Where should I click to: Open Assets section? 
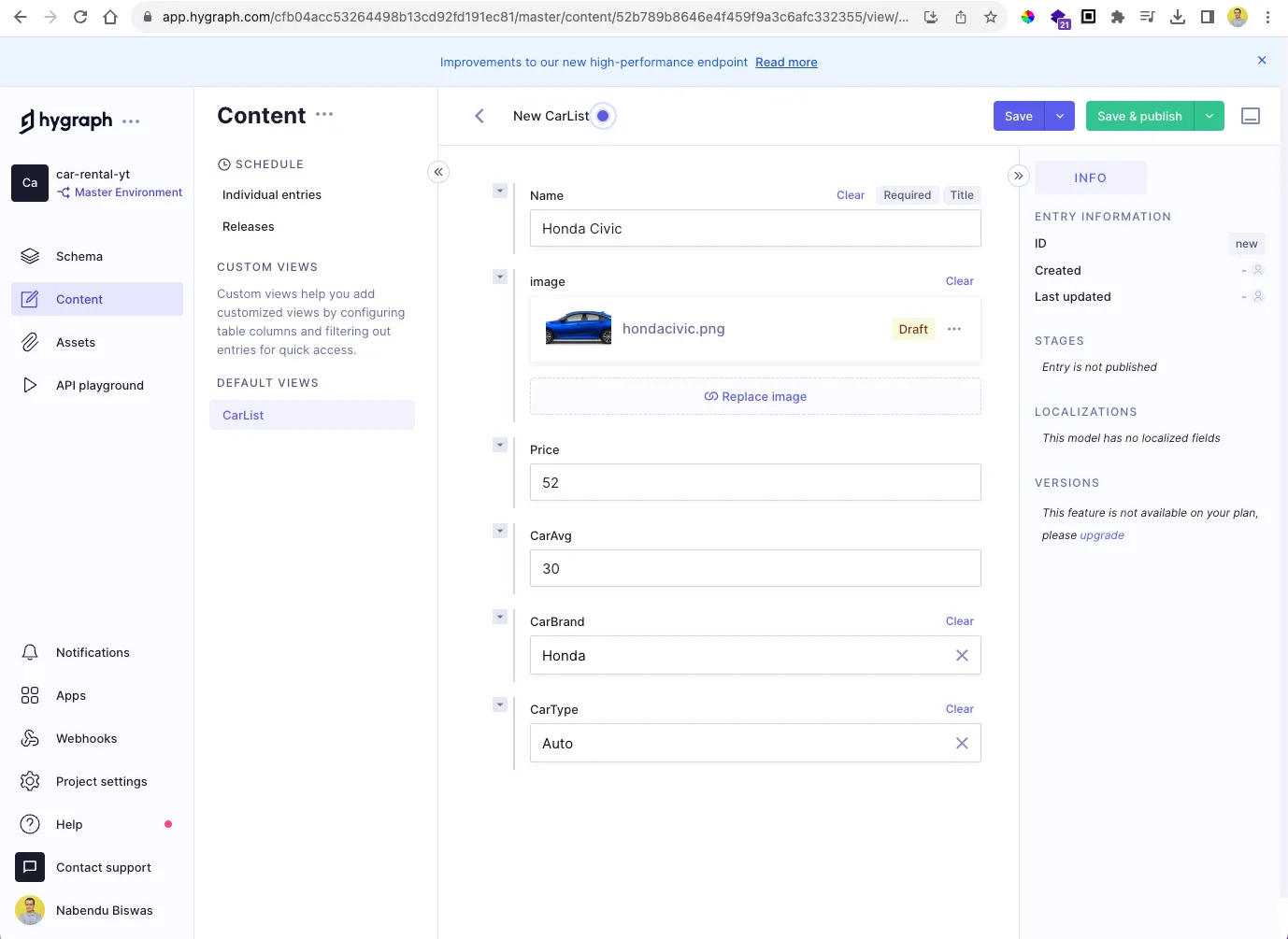pyautogui.click(x=97, y=342)
